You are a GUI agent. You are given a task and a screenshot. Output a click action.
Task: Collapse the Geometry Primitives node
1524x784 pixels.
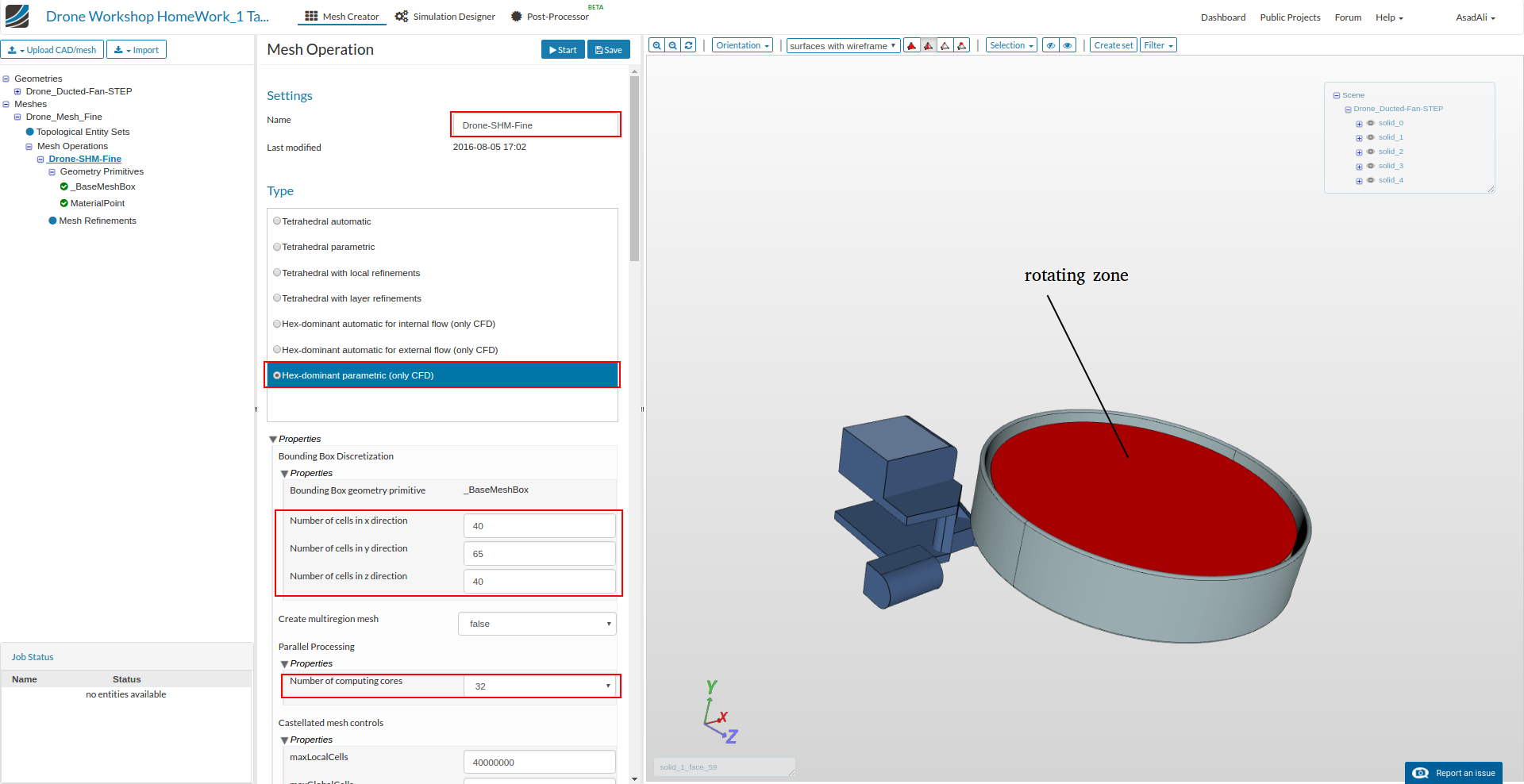(52, 172)
